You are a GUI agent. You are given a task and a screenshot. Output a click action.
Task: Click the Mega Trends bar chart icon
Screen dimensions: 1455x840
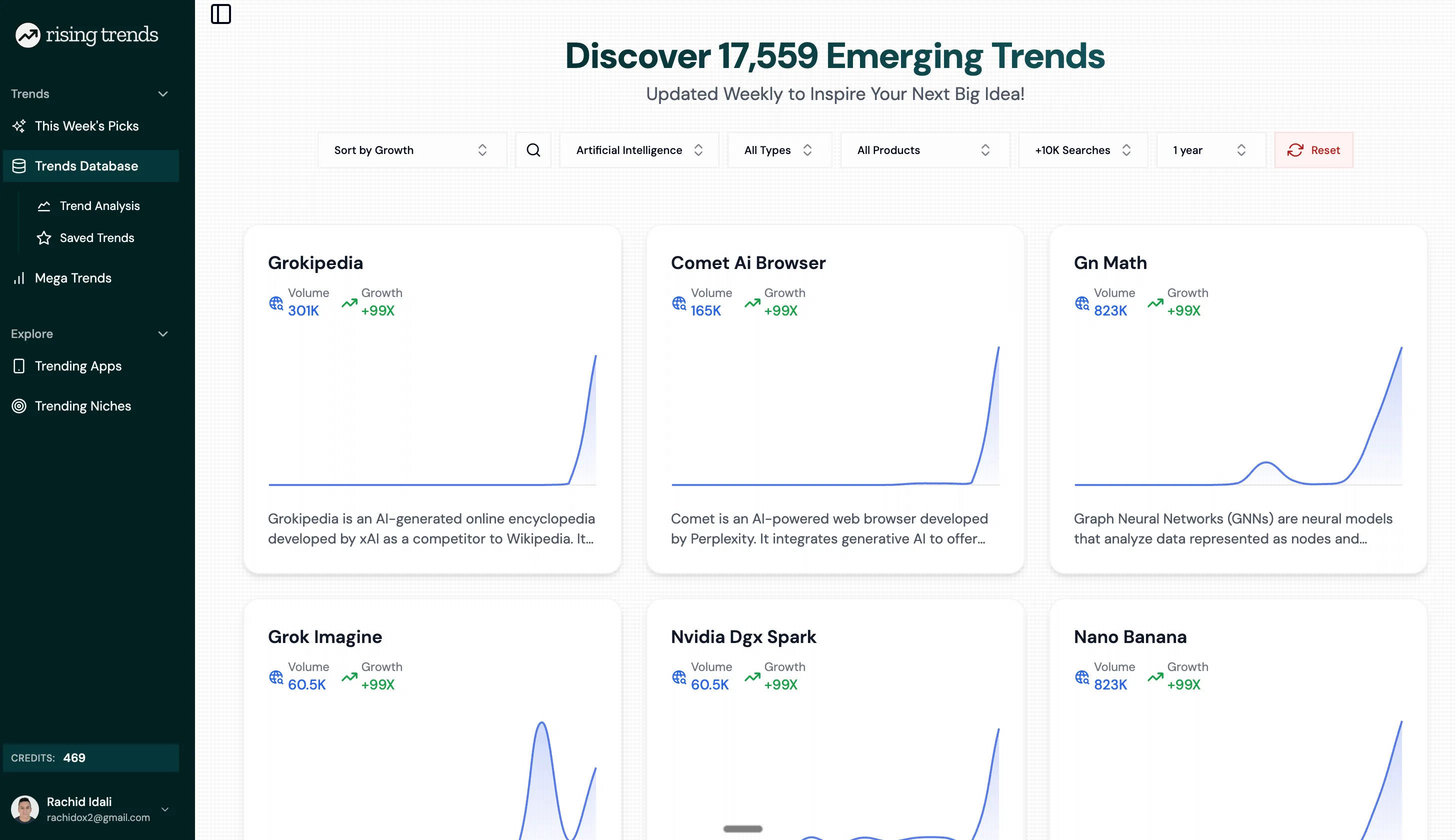pyautogui.click(x=19, y=277)
